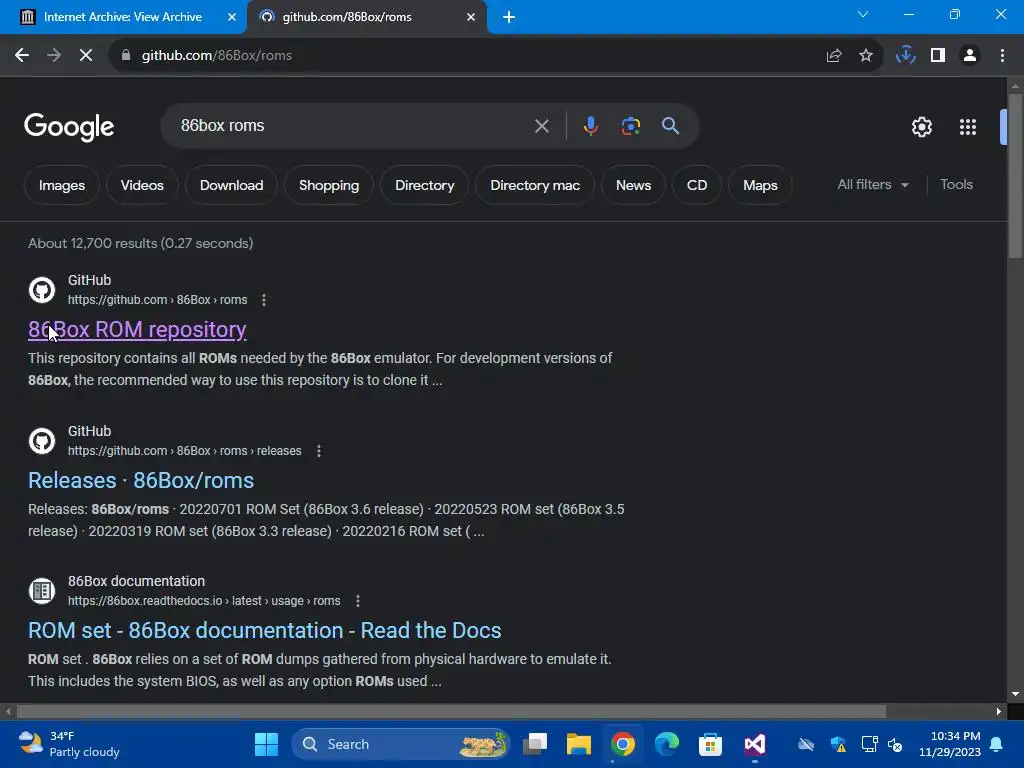The width and height of the screenshot is (1024, 768).
Task: Open File Explorer from taskbar
Action: click(x=579, y=744)
